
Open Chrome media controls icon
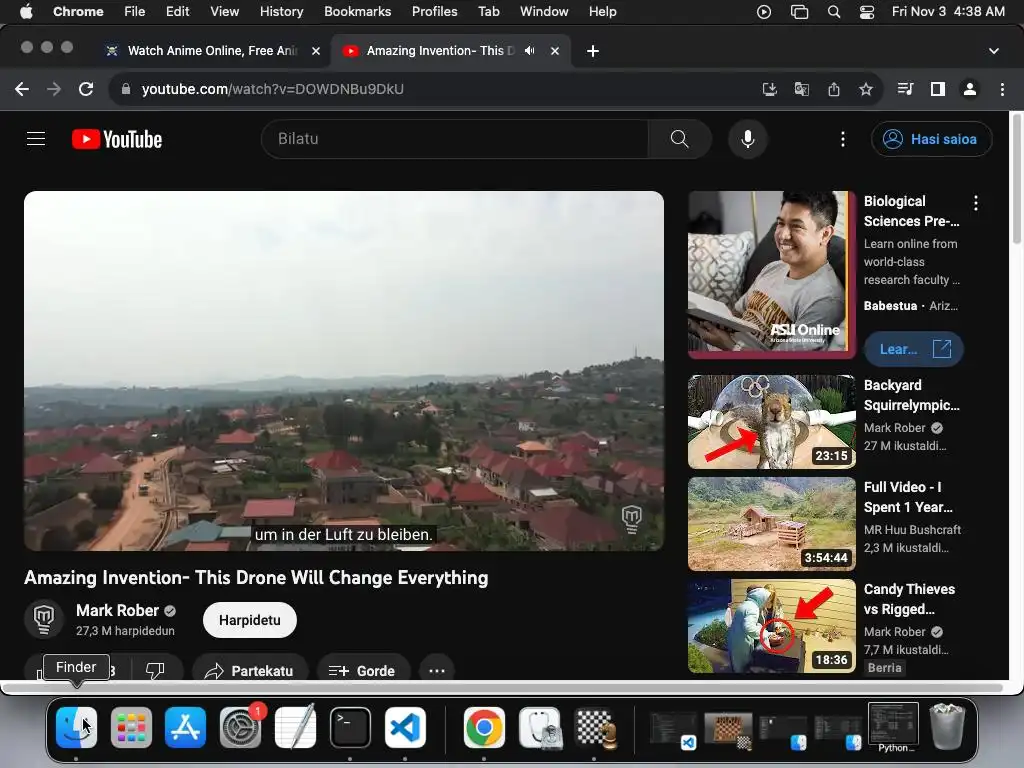point(905,89)
